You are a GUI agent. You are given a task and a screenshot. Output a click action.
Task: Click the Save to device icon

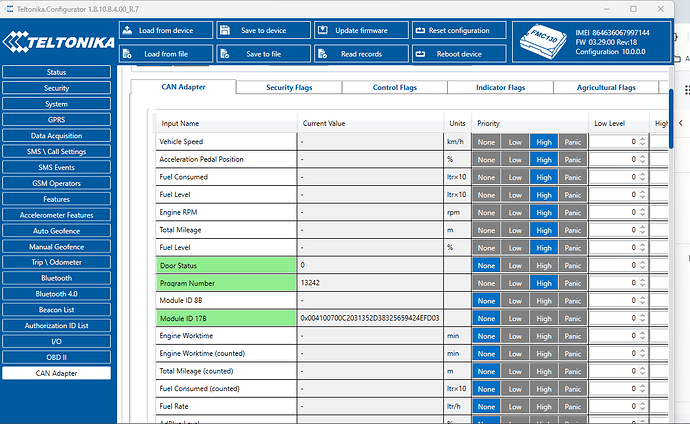[x=227, y=31]
